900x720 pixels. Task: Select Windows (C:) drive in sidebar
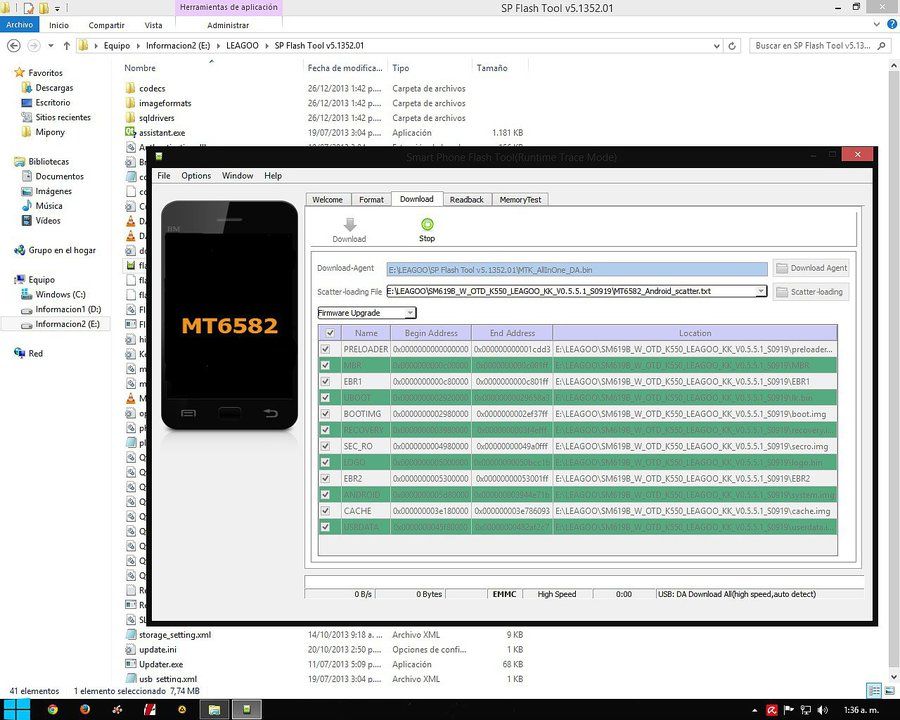(x=60, y=295)
